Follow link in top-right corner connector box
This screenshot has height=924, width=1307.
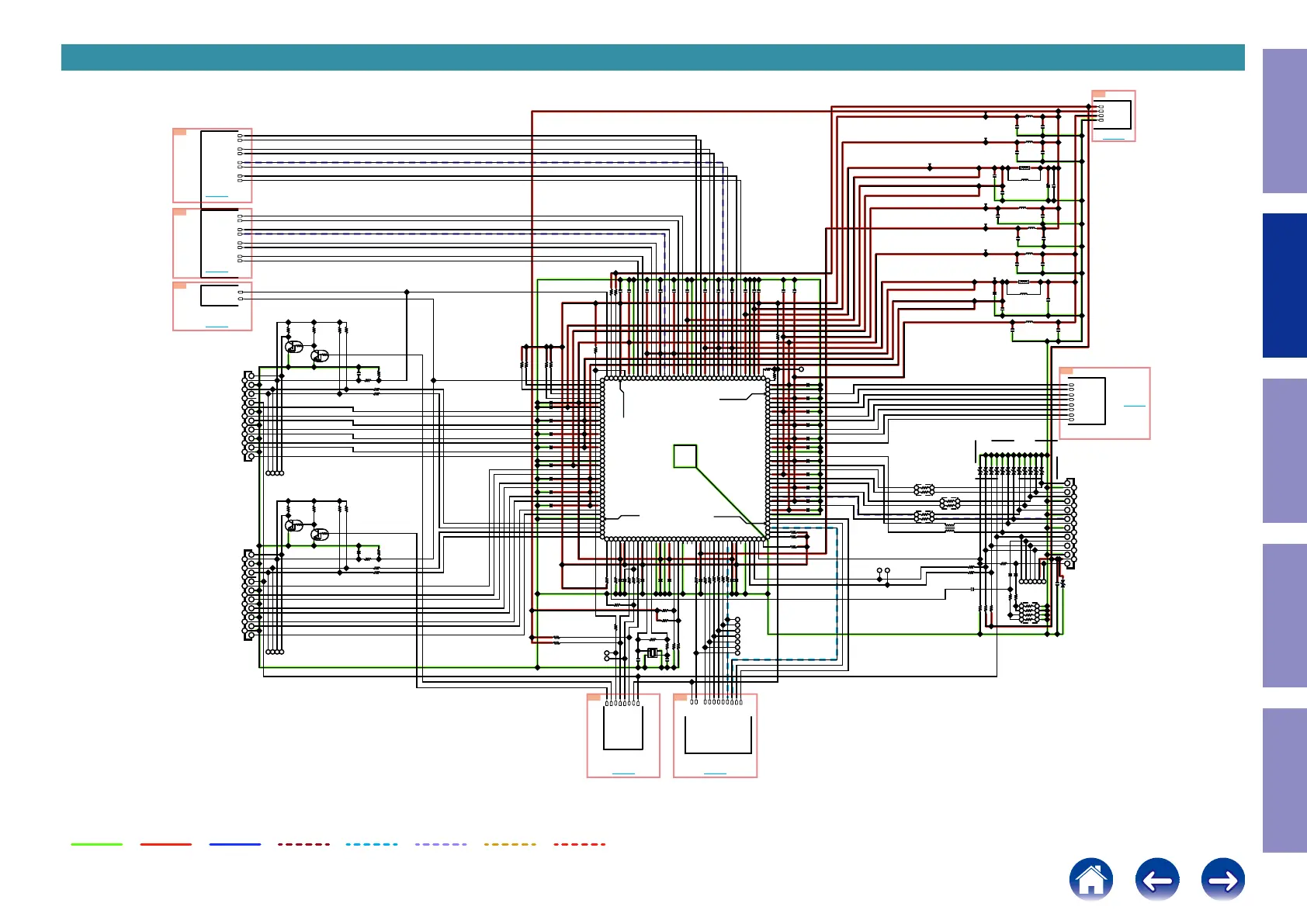[x=1113, y=138]
